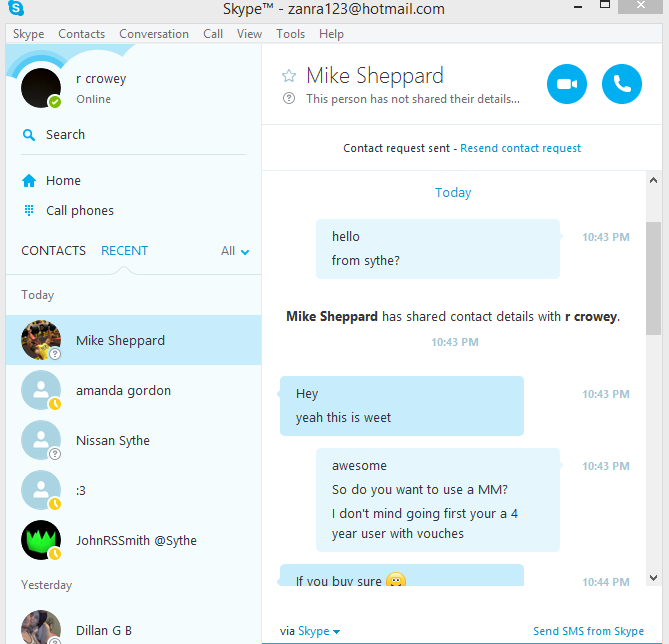Image resolution: width=669 pixels, height=644 pixels.
Task: Expand the All contacts filter dropdown
Action: pyautogui.click(x=235, y=251)
